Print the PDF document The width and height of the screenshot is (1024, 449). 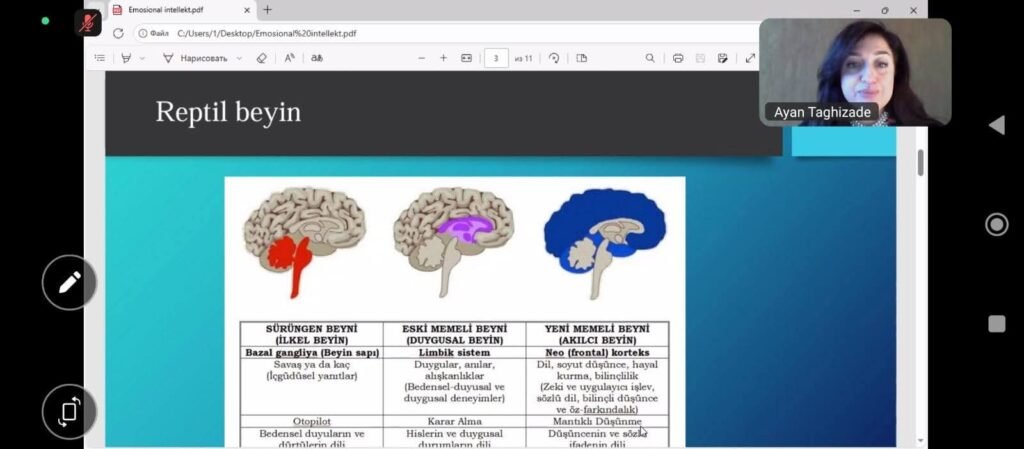678,58
